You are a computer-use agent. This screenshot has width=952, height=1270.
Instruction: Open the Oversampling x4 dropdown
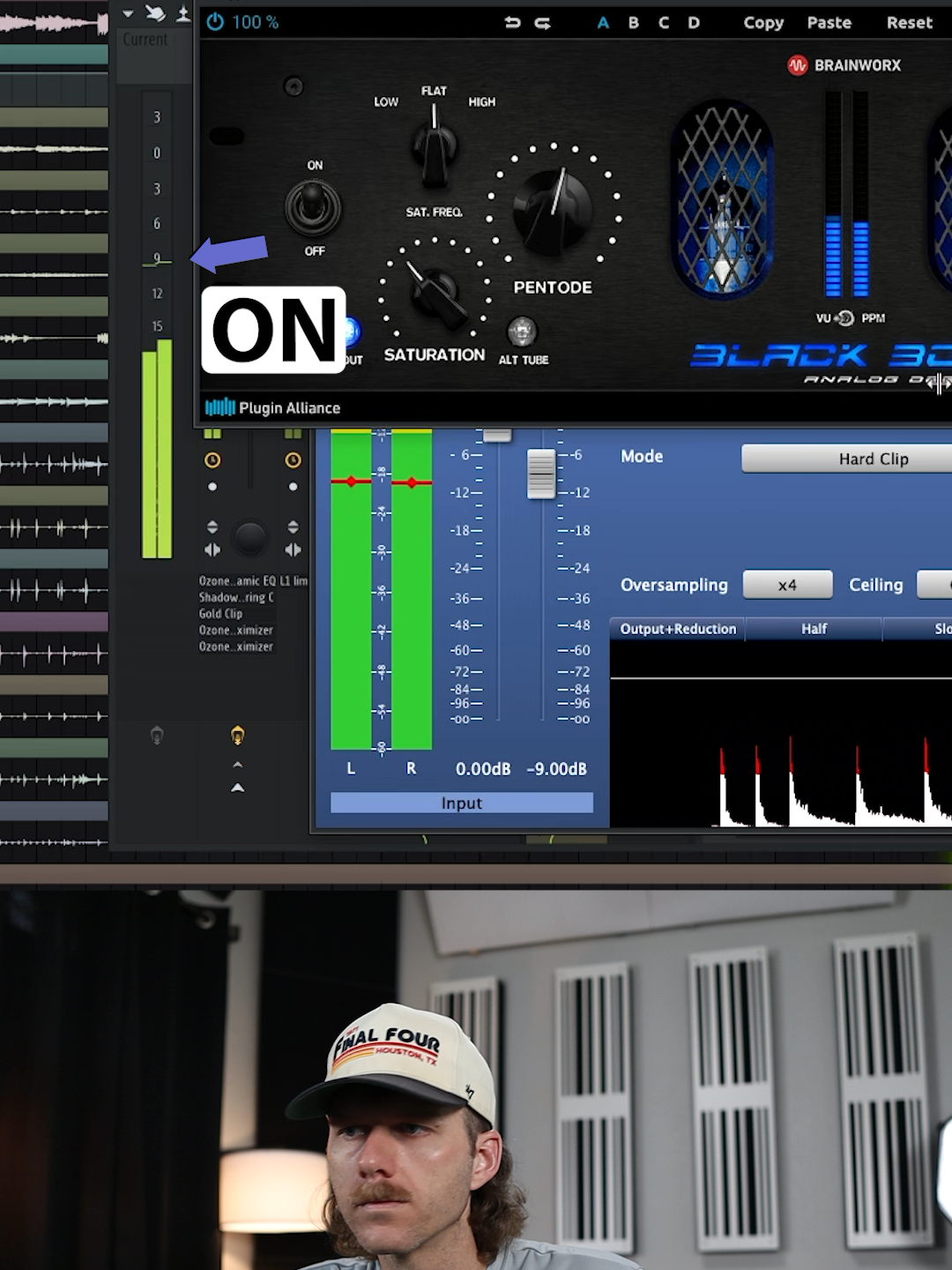787,585
